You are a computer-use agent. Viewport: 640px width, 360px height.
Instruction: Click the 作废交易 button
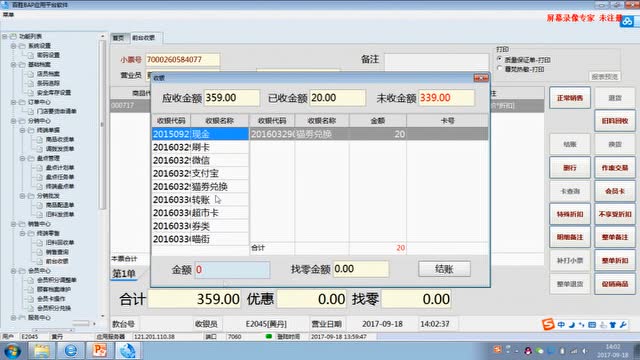pyautogui.click(x=615, y=167)
